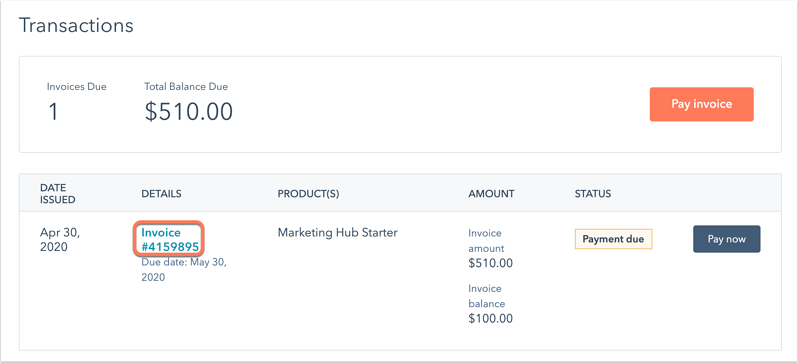
Task: Select the STATUS column header
Action: tap(592, 193)
